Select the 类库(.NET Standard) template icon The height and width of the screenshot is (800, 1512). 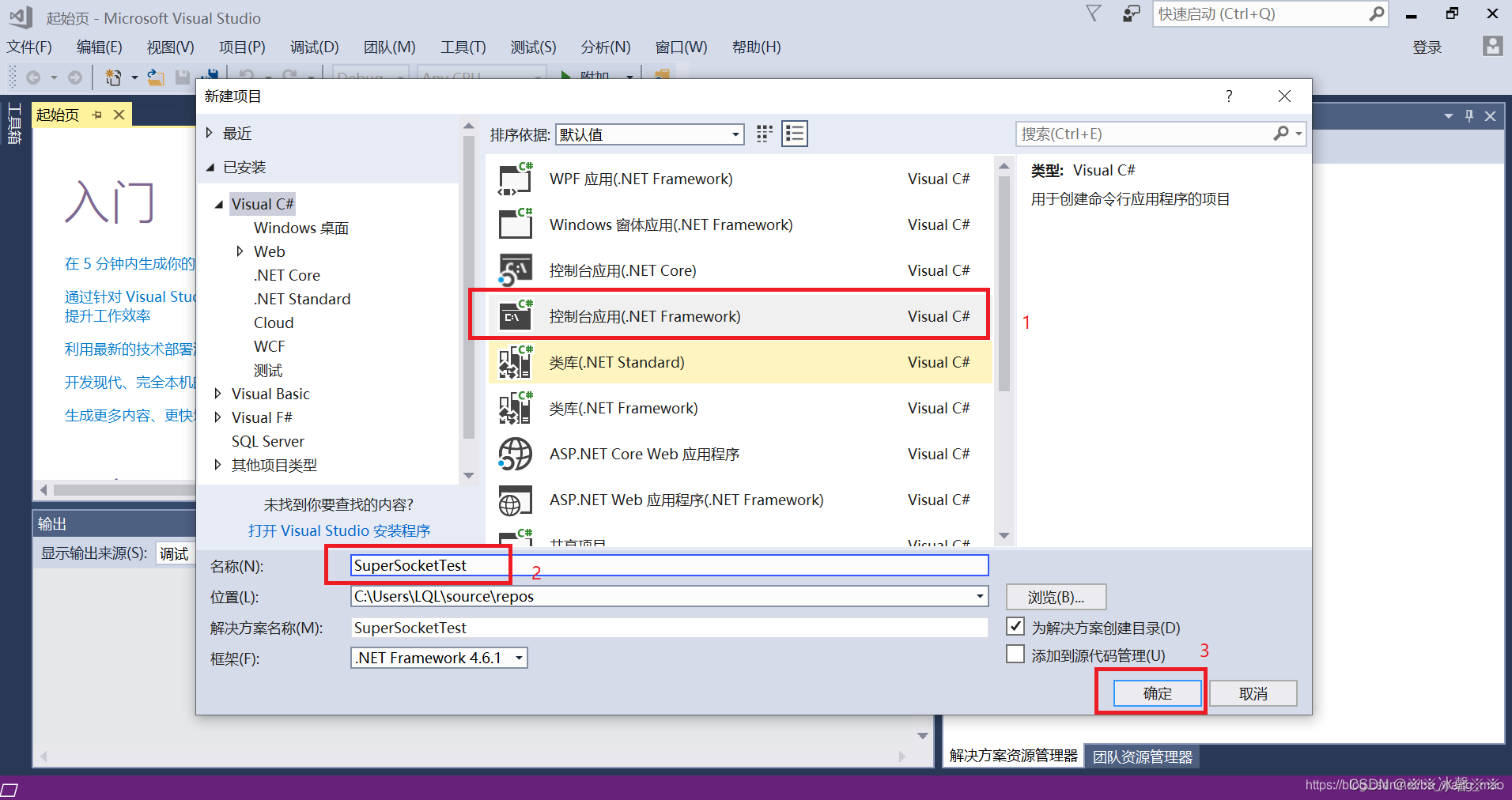point(515,362)
